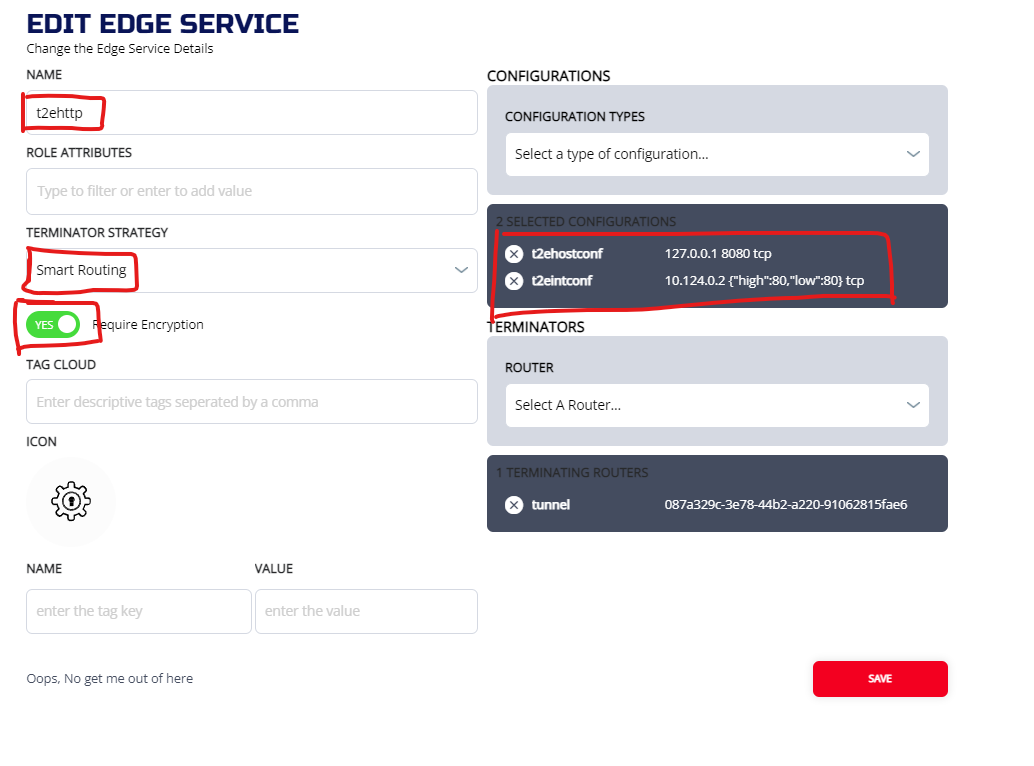Focus the Role Attributes input field

pos(251,191)
